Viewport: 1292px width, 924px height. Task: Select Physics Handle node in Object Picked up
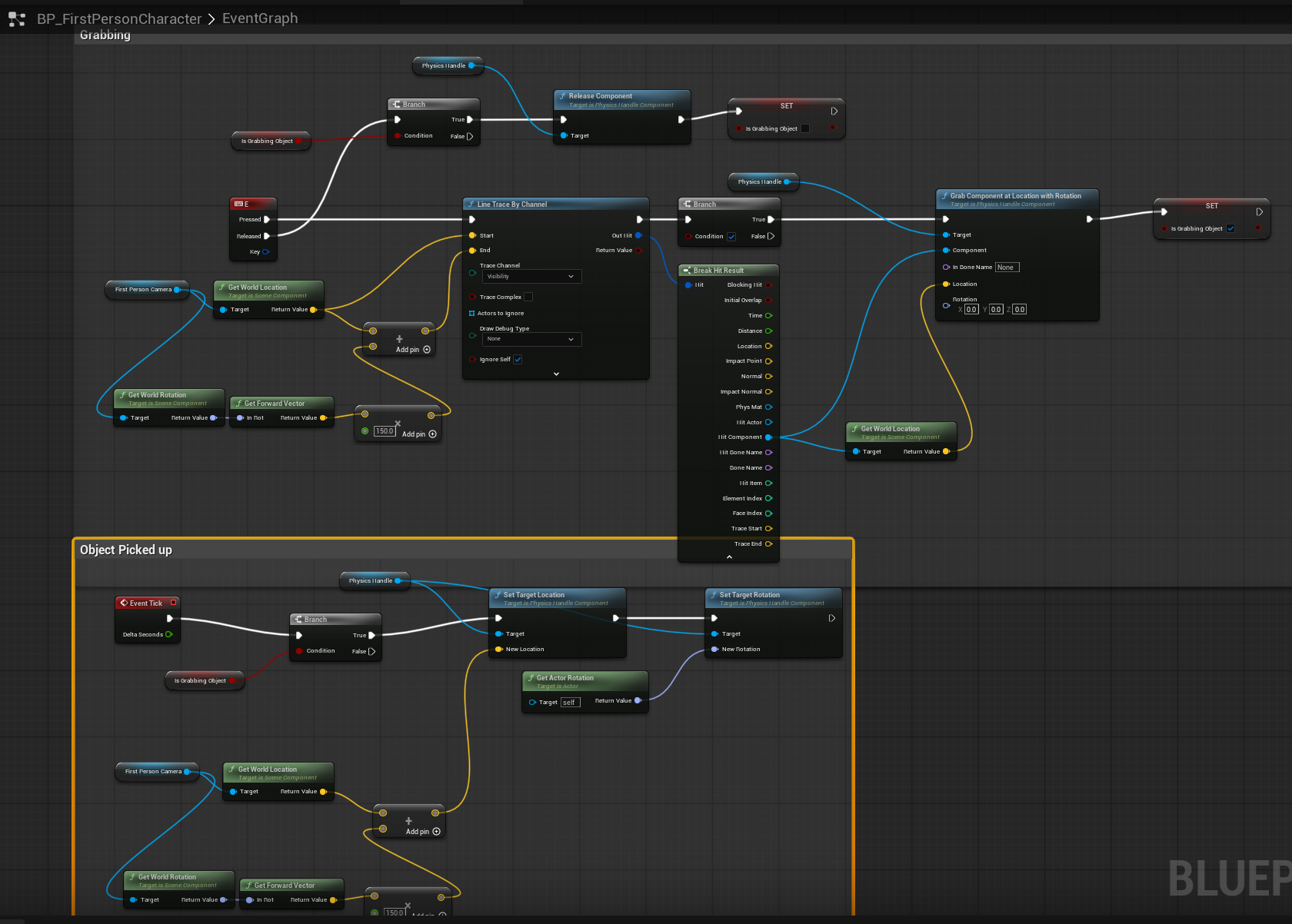click(x=375, y=581)
